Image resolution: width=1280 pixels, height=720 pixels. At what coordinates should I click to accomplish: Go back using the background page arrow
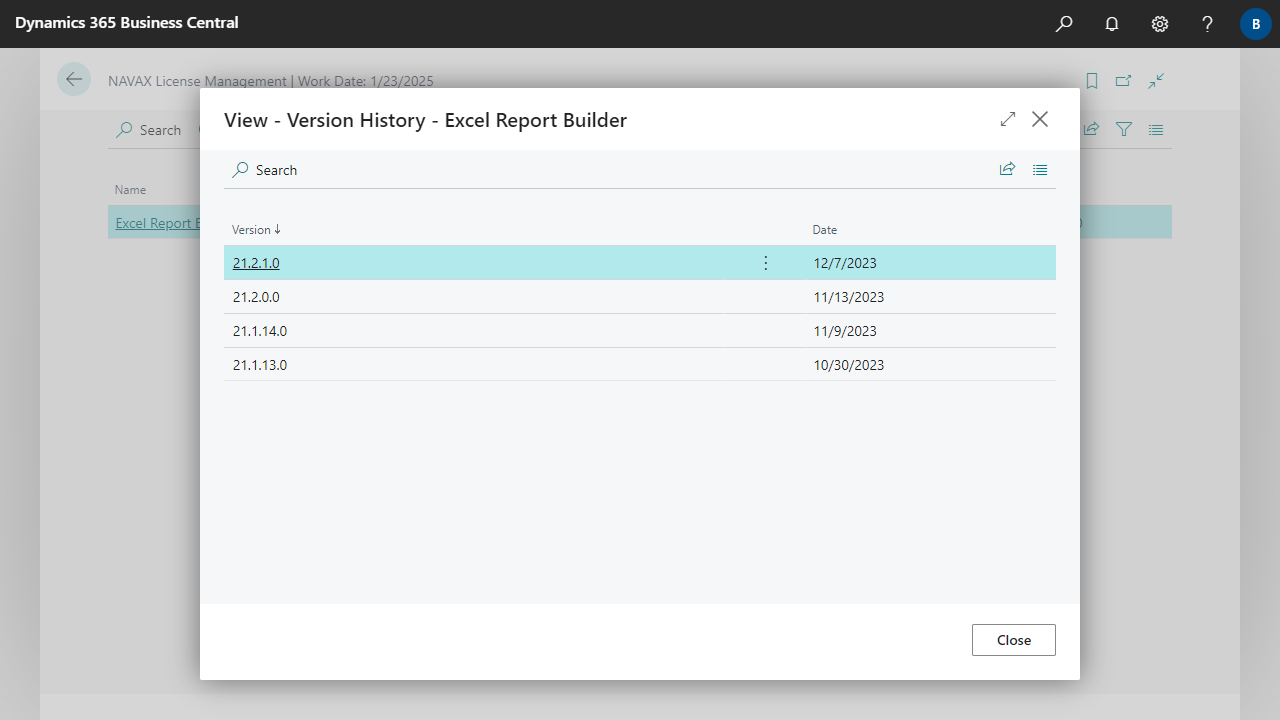74,79
